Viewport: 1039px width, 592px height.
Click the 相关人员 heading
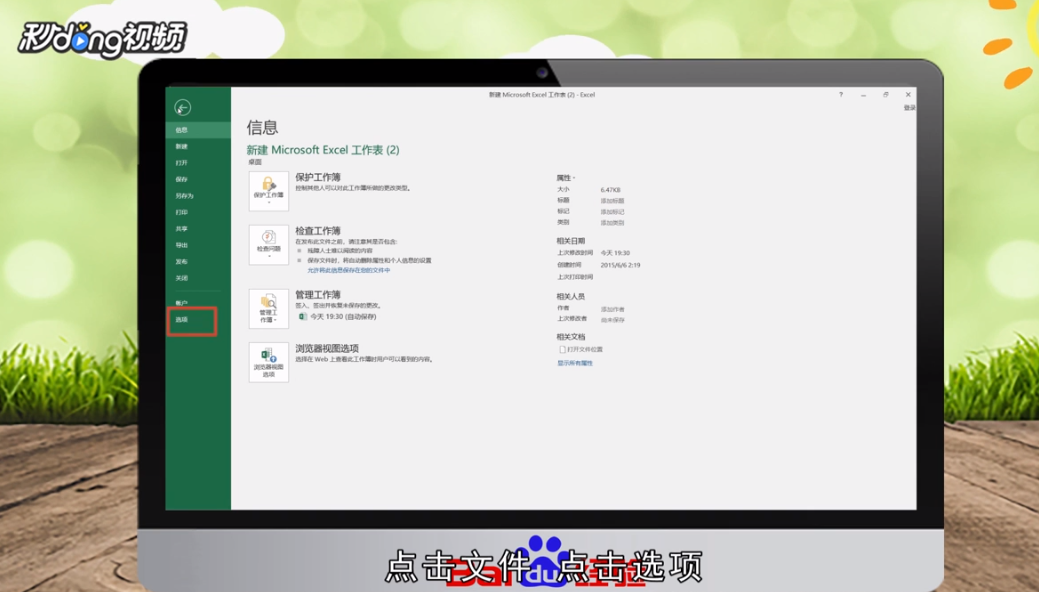click(x=571, y=297)
